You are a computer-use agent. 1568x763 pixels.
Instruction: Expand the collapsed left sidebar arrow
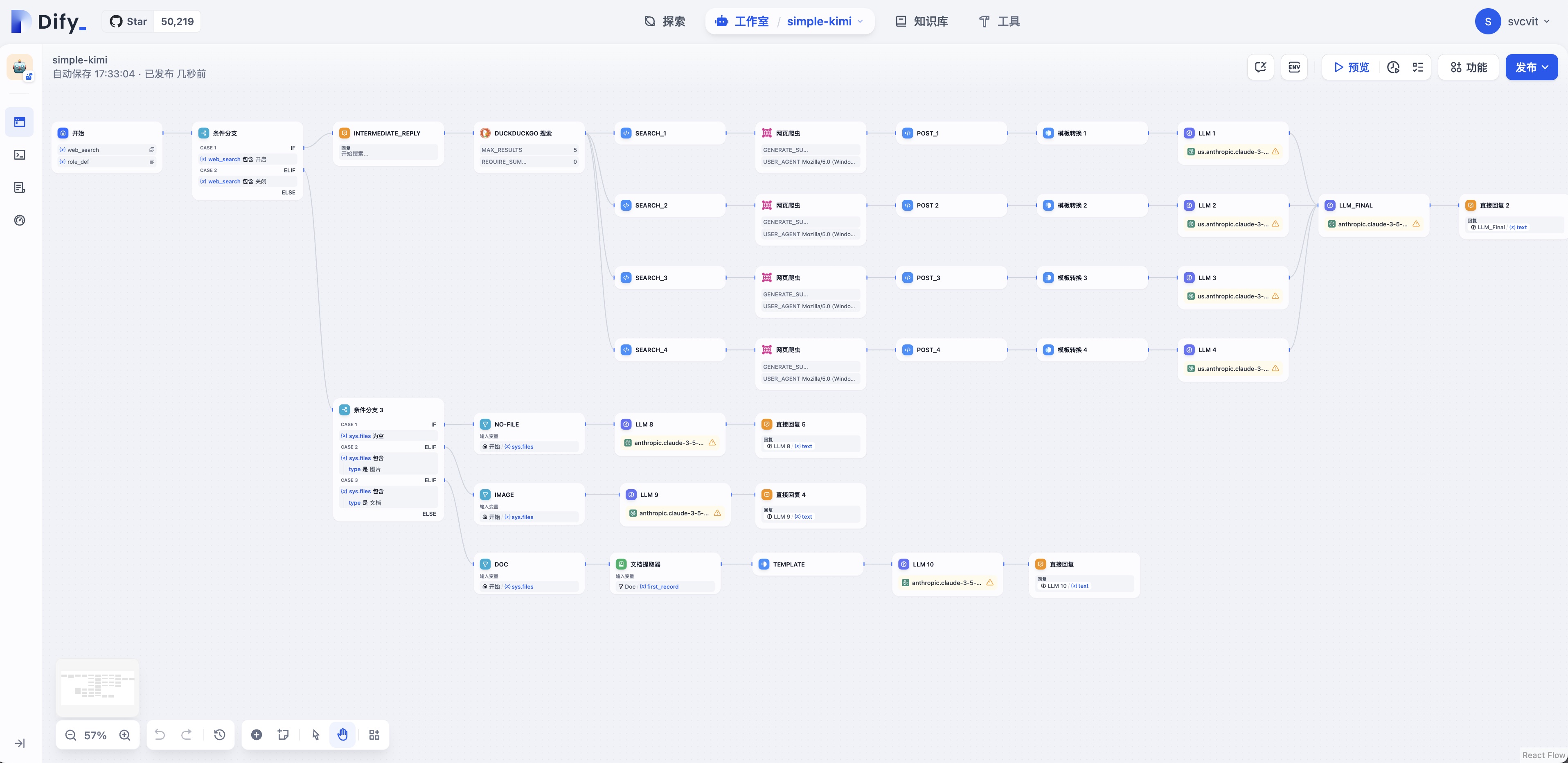click(20, 743)
